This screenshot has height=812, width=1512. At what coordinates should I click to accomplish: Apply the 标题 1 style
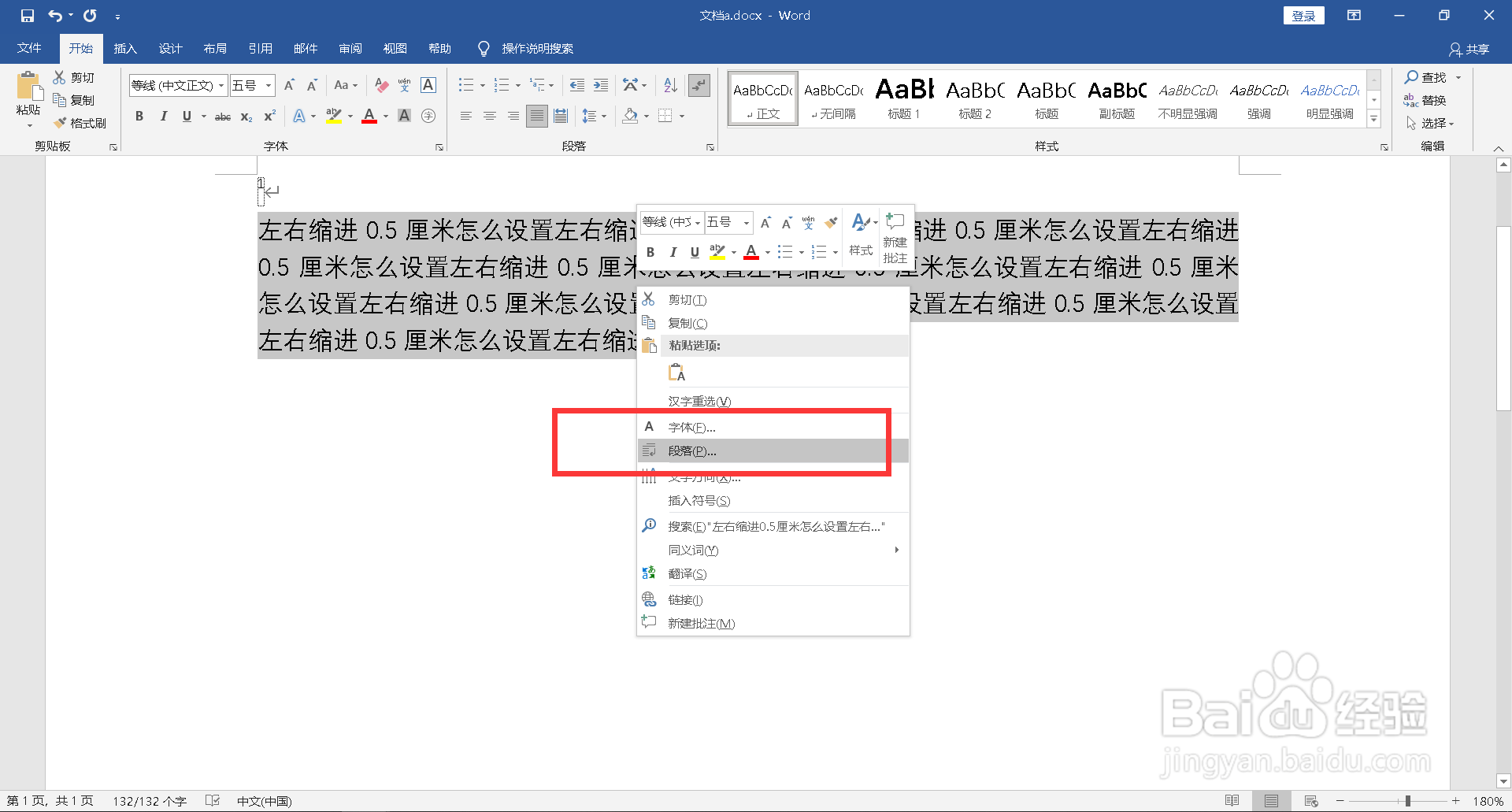click(904, 98)
